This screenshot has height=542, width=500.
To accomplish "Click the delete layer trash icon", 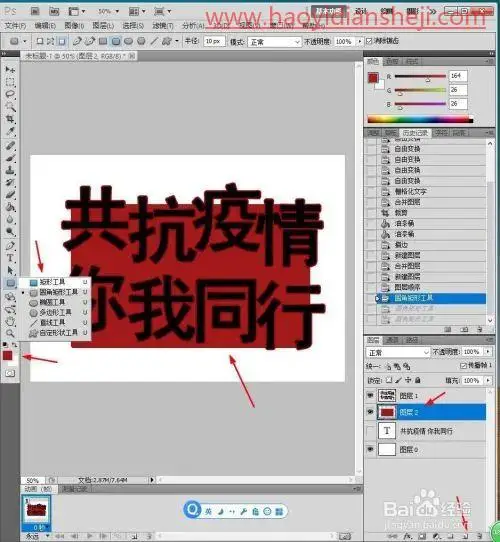I will click(480, 536).
